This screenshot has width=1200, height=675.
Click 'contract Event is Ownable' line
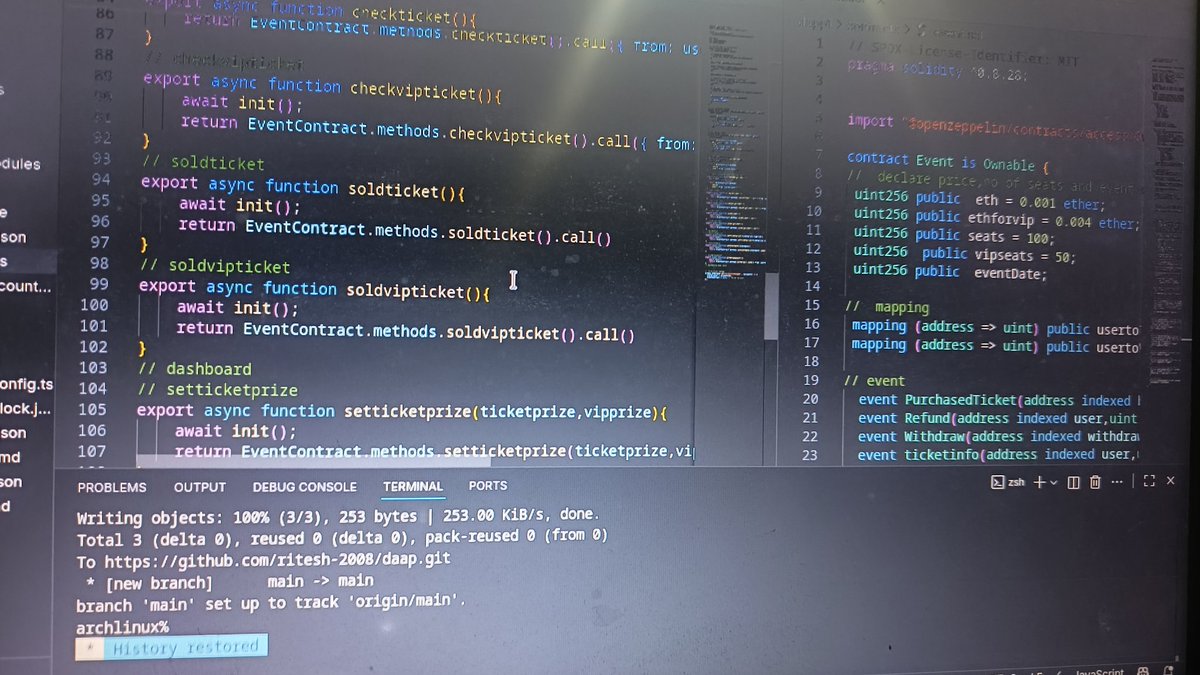(x=947, y=162)
